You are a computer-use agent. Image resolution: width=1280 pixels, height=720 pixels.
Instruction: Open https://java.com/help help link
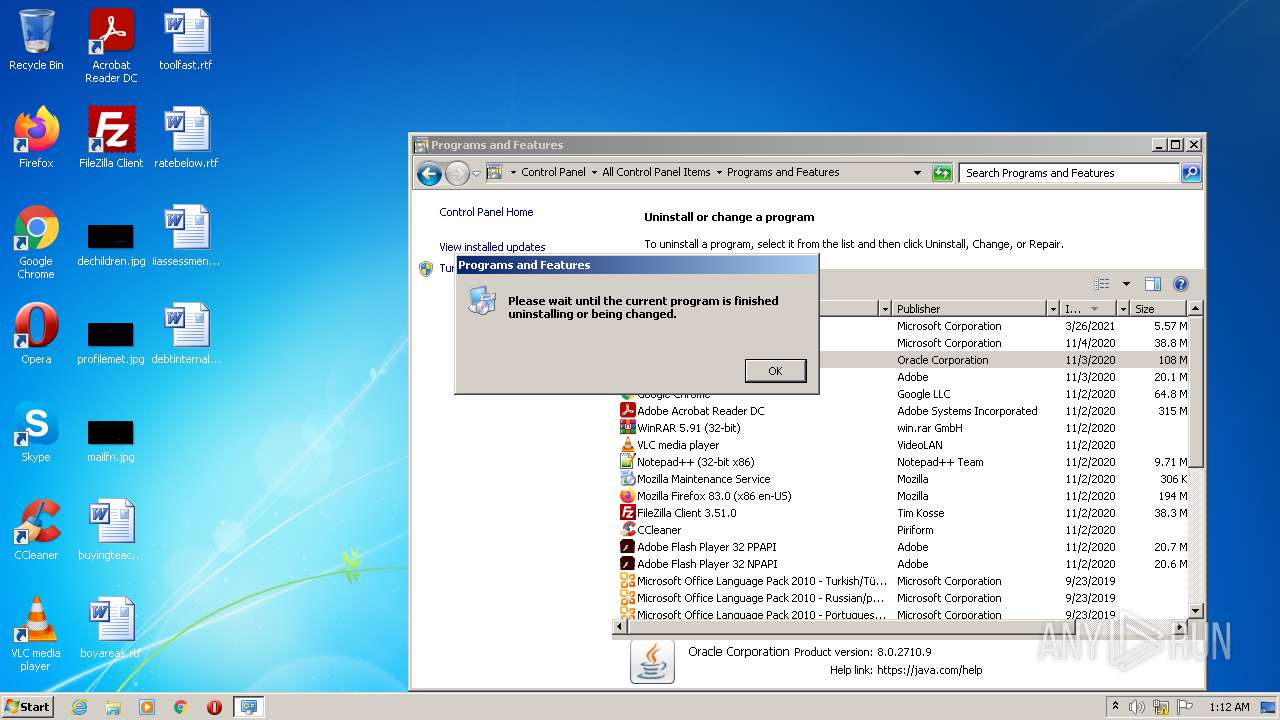tap(930, 670)
